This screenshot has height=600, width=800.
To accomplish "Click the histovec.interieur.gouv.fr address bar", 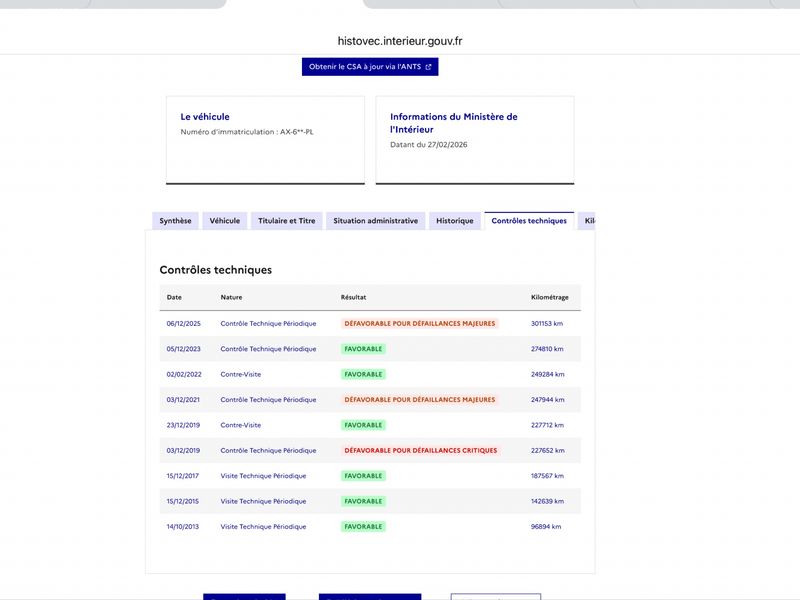I will pos(400,41).
